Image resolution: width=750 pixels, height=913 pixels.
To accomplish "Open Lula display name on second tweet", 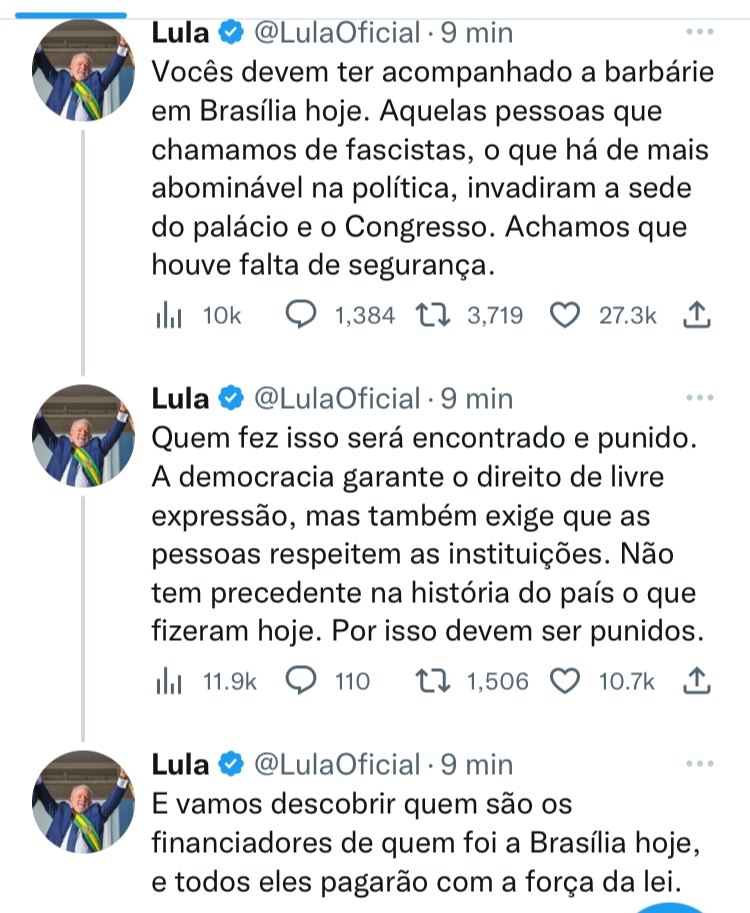I will [181, 398].
